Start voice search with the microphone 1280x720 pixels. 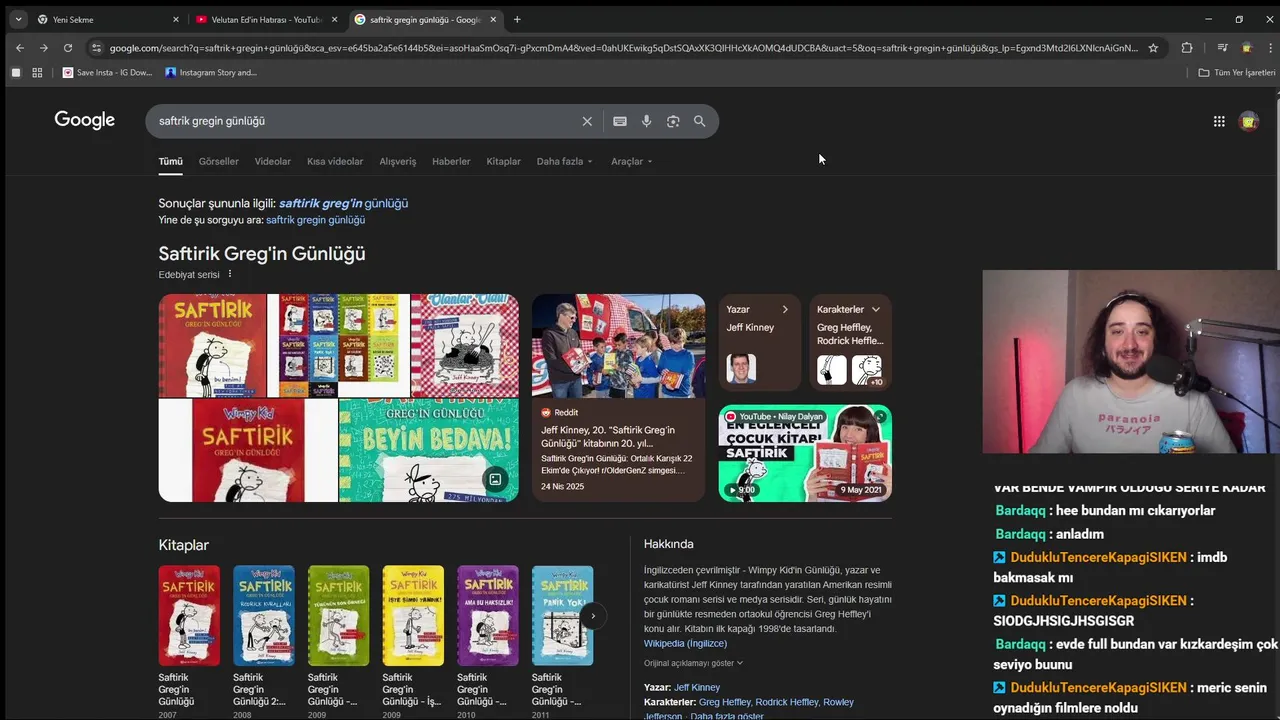point(646,121)
